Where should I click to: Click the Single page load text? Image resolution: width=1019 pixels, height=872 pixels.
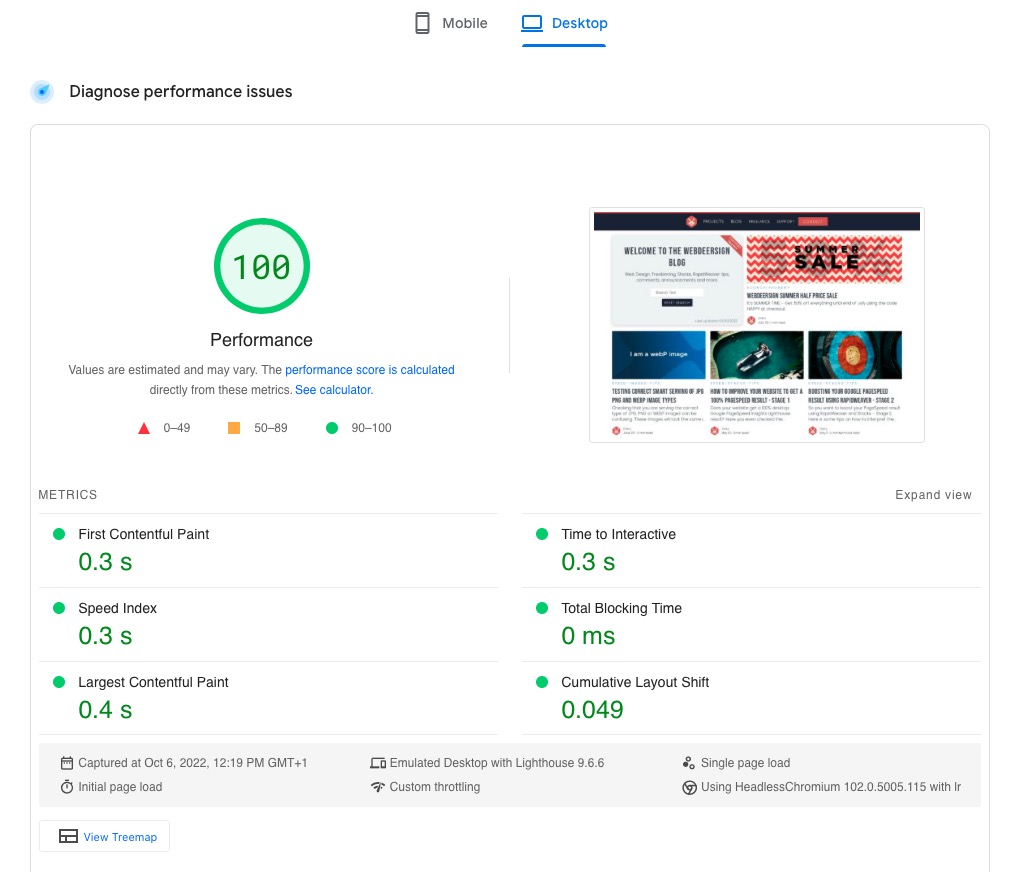coord(745,763)
